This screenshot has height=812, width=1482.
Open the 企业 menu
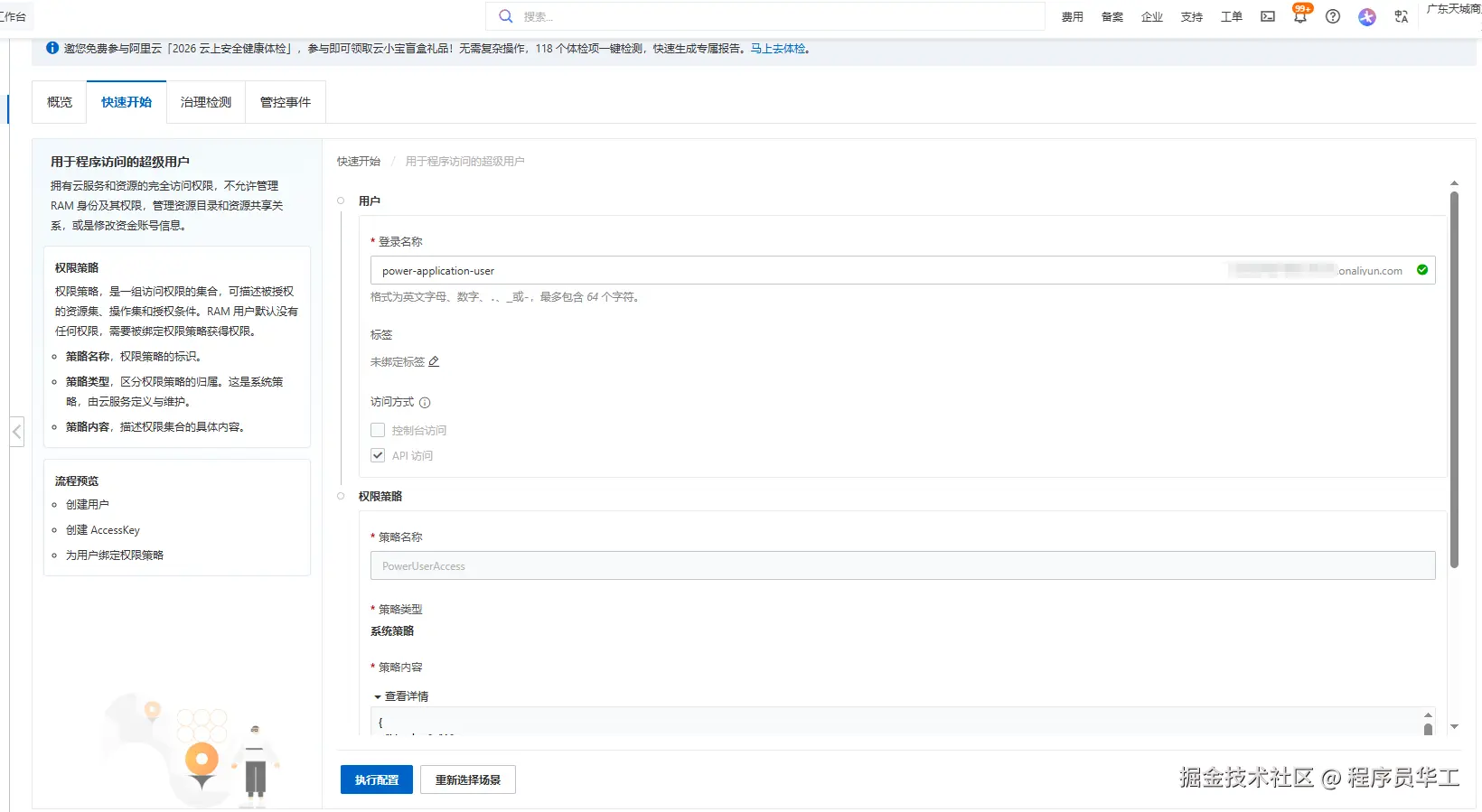1152,17
